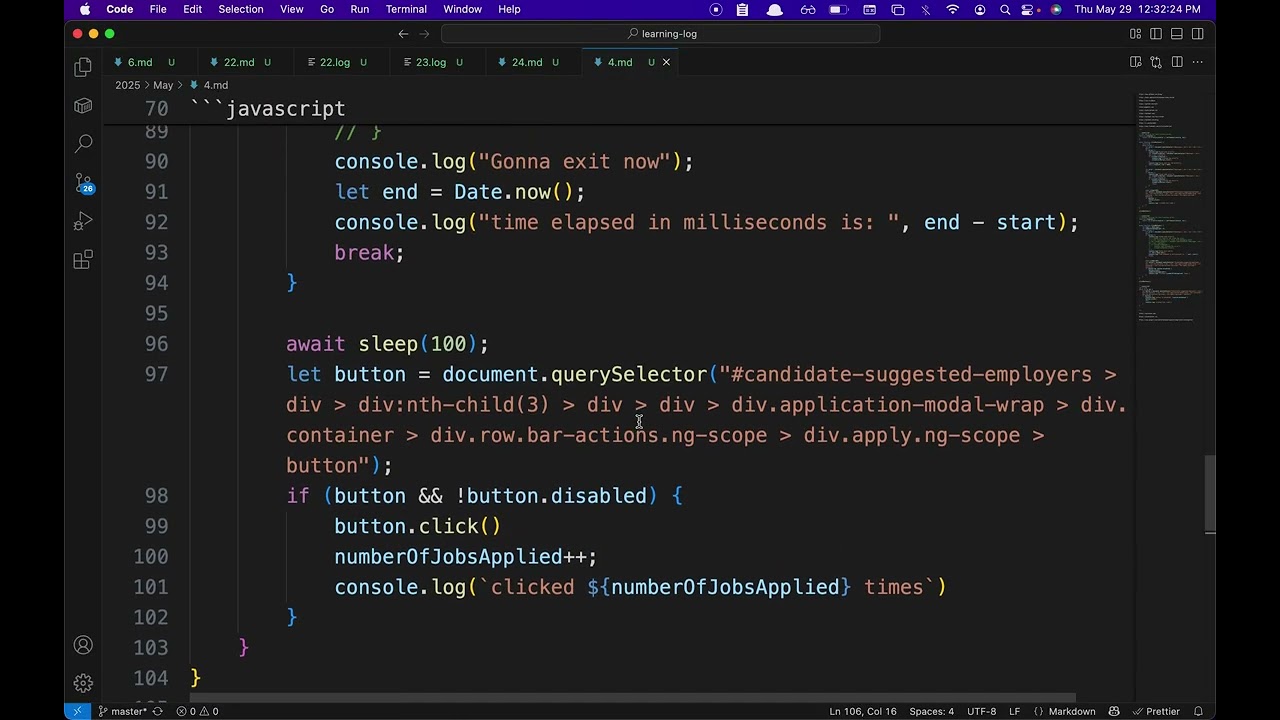Open battery status in menu bar
Screen dimensions: 1280x720
pos(839,9)
